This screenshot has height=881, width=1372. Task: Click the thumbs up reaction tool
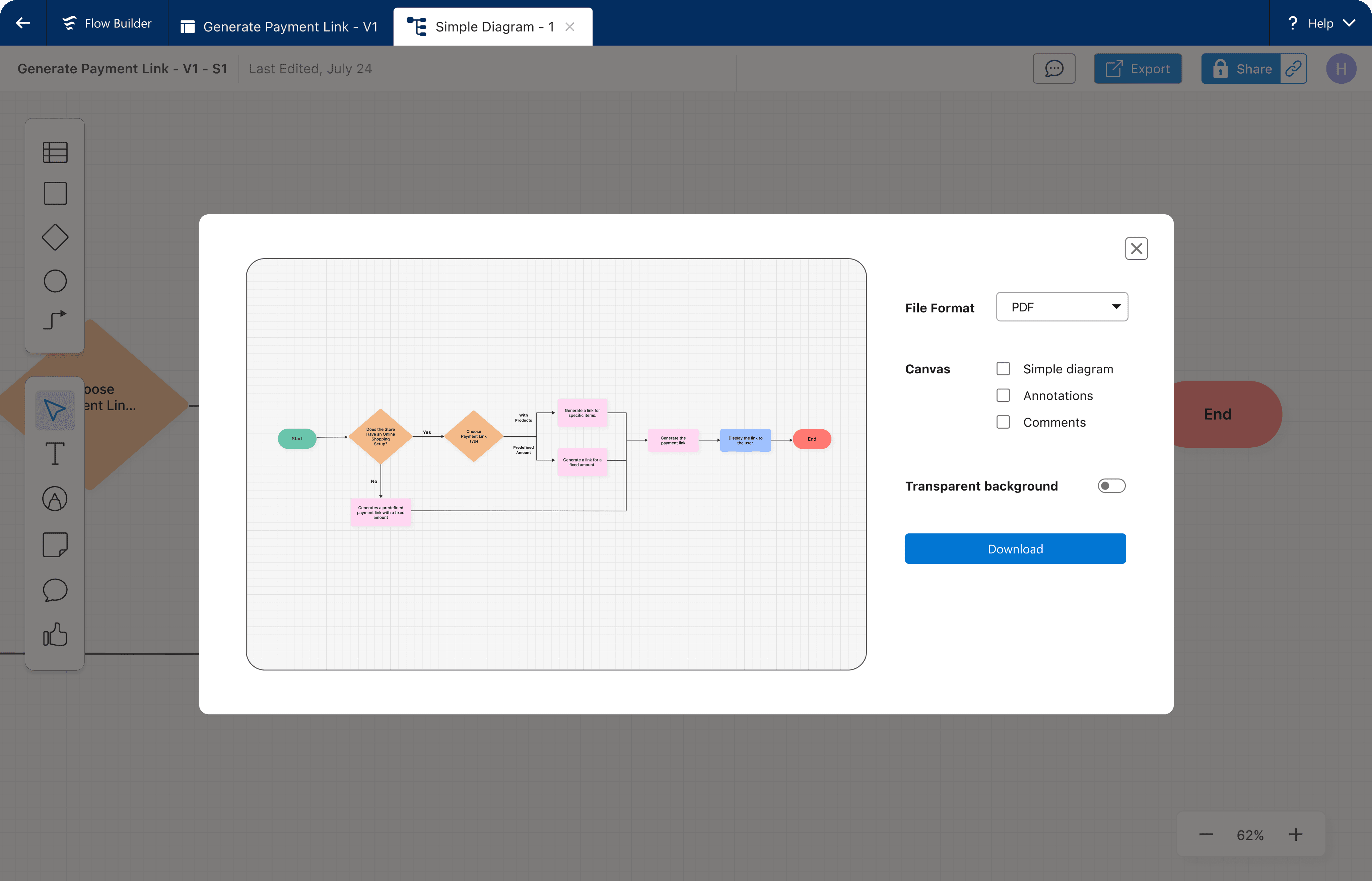55,635
